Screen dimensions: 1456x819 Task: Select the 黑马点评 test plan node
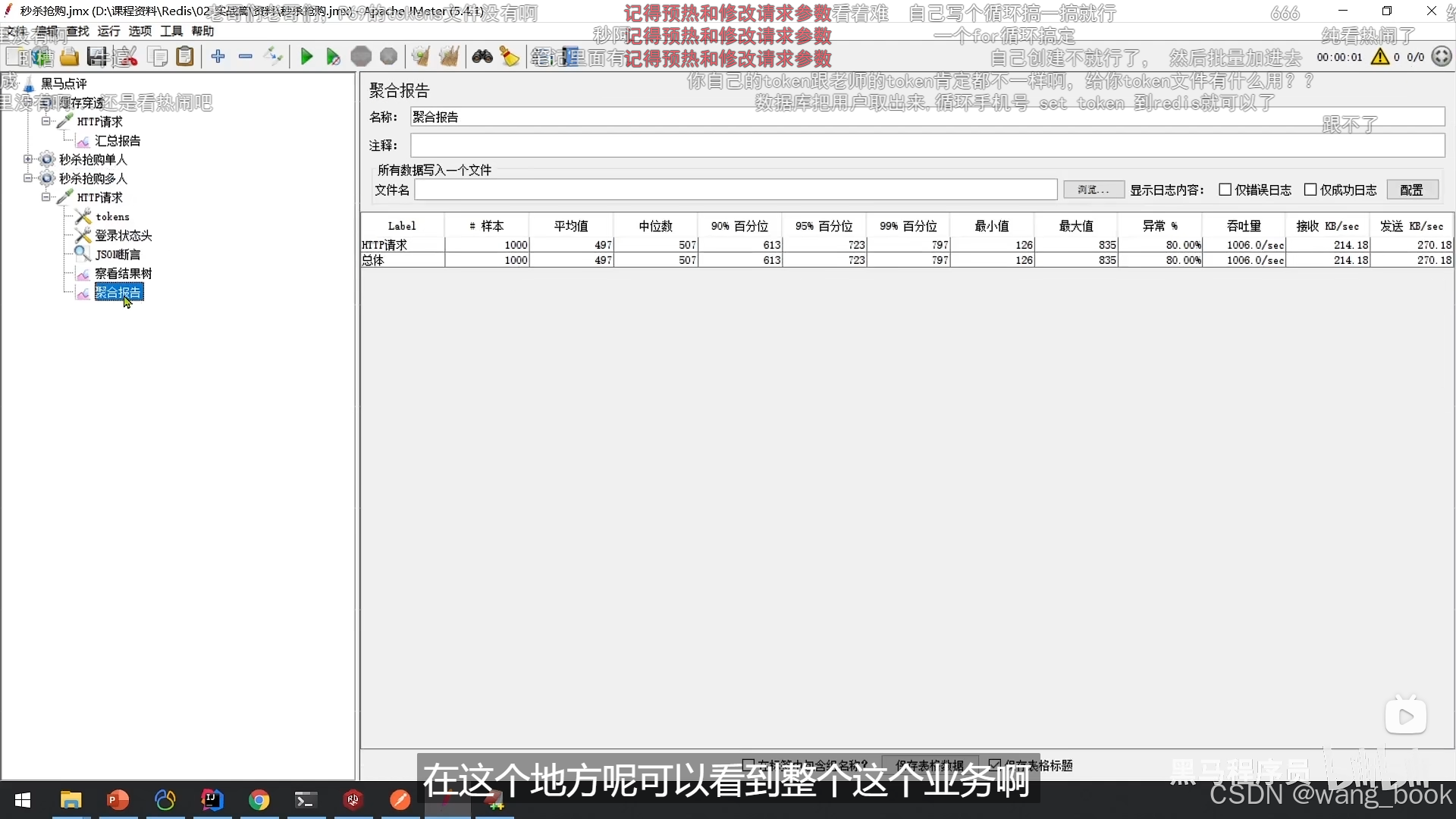(x=64, y=83)
